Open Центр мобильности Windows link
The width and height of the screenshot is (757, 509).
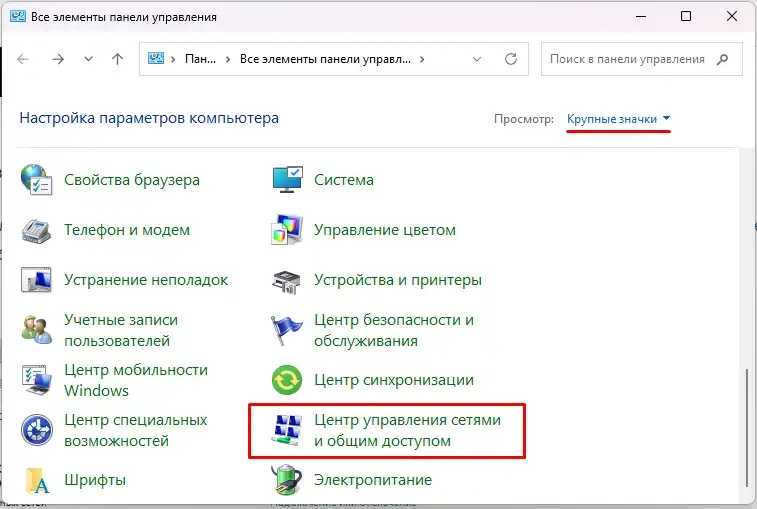coord(136,380)
